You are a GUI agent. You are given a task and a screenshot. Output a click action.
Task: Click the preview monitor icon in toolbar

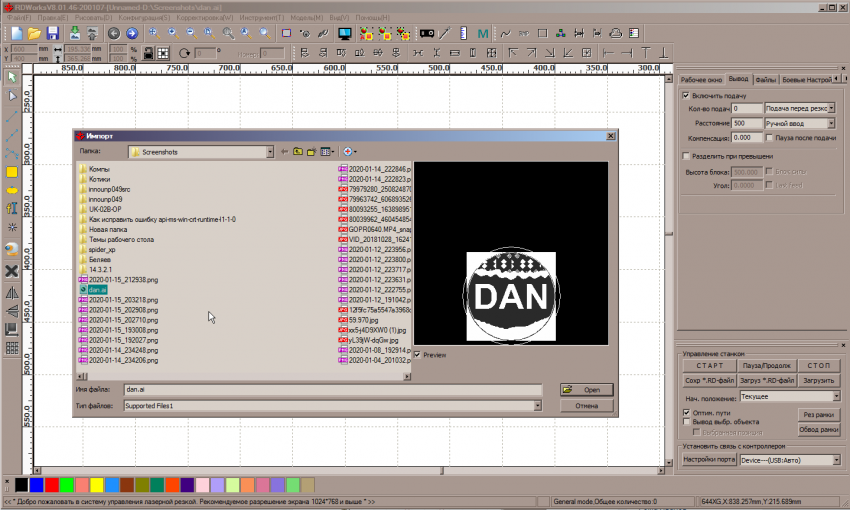point(344,33)
